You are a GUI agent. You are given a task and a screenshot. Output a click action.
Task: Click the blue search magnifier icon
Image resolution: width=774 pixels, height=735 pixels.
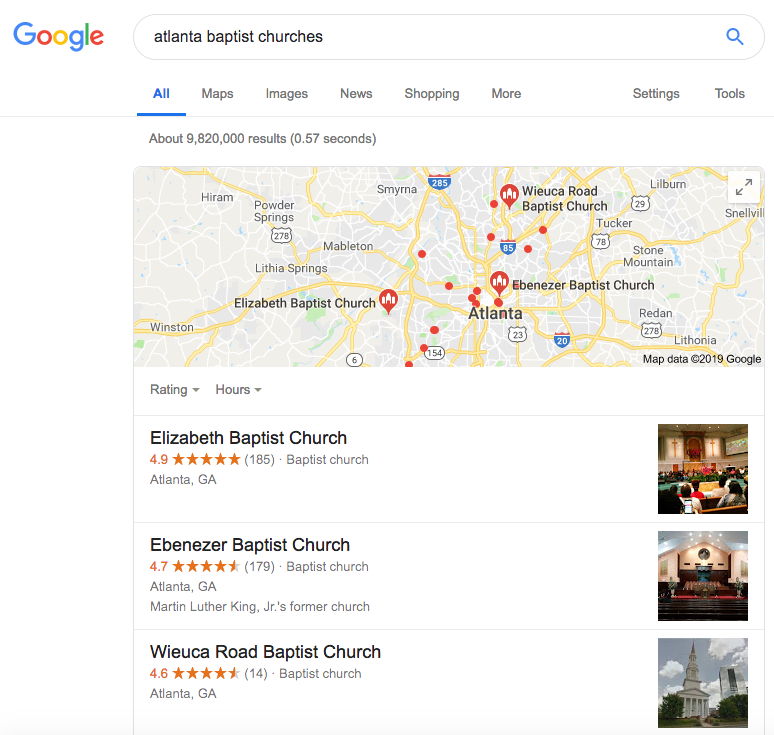734,37
